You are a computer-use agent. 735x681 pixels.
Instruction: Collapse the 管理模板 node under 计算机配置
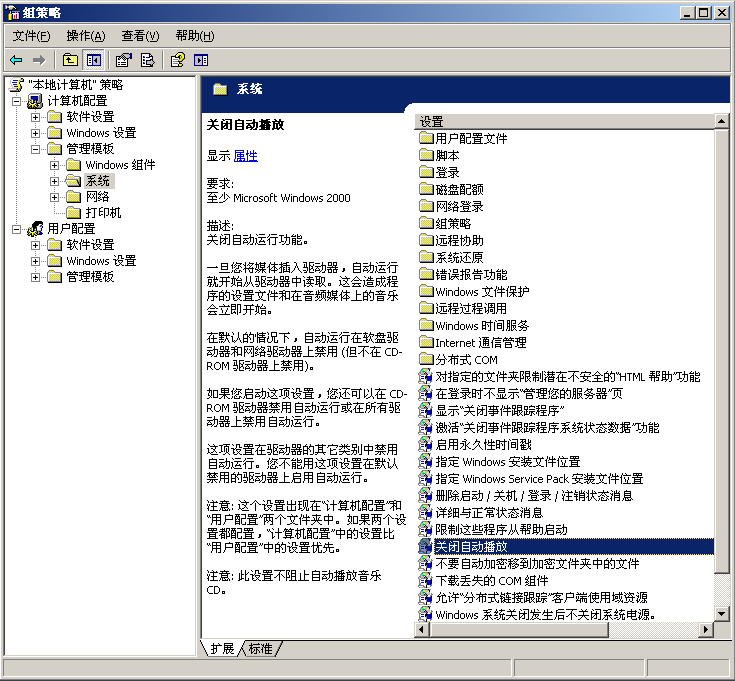point(36,149)
